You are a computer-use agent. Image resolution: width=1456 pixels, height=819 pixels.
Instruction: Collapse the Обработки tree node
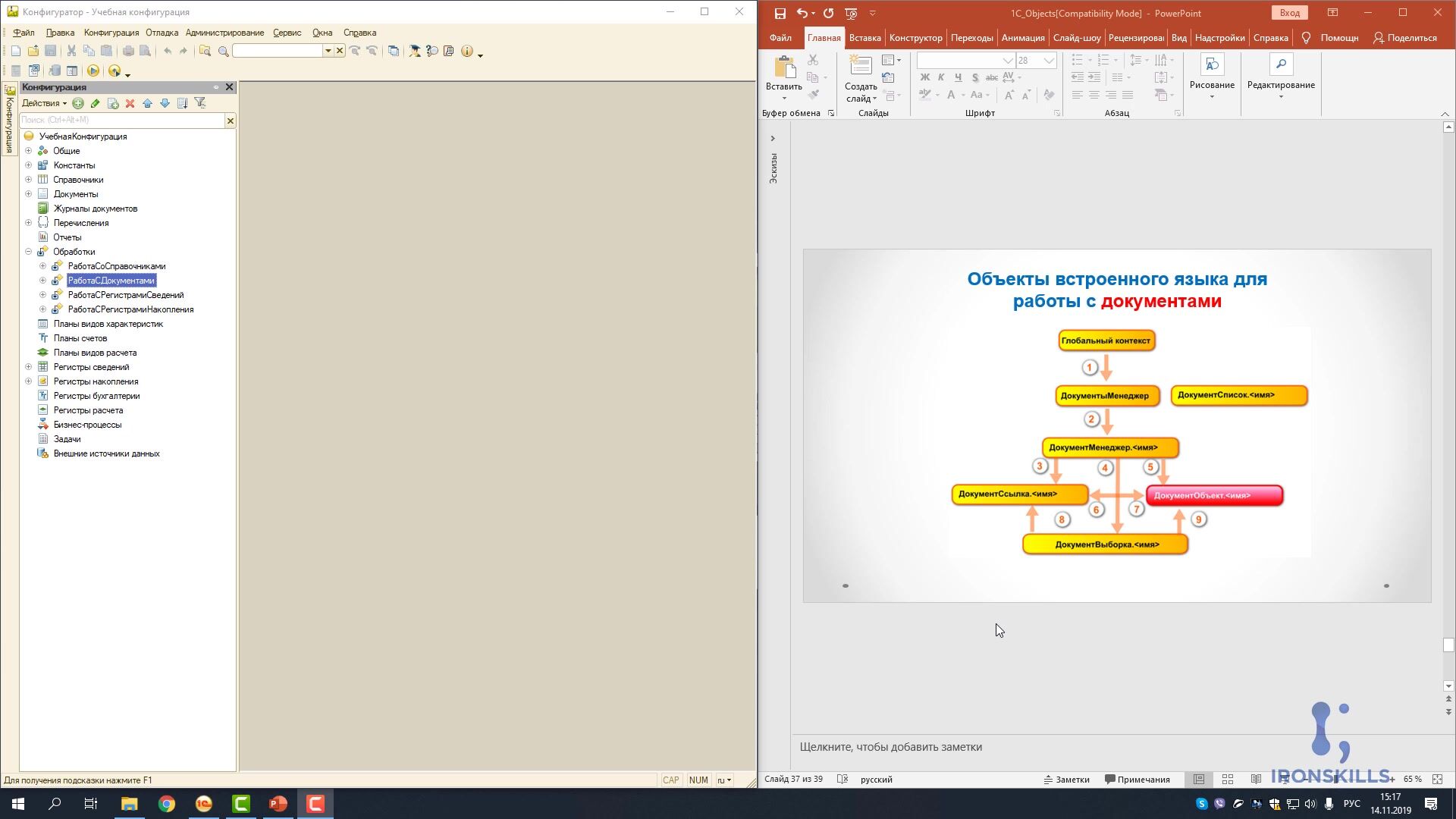click(x=28, y=252)
